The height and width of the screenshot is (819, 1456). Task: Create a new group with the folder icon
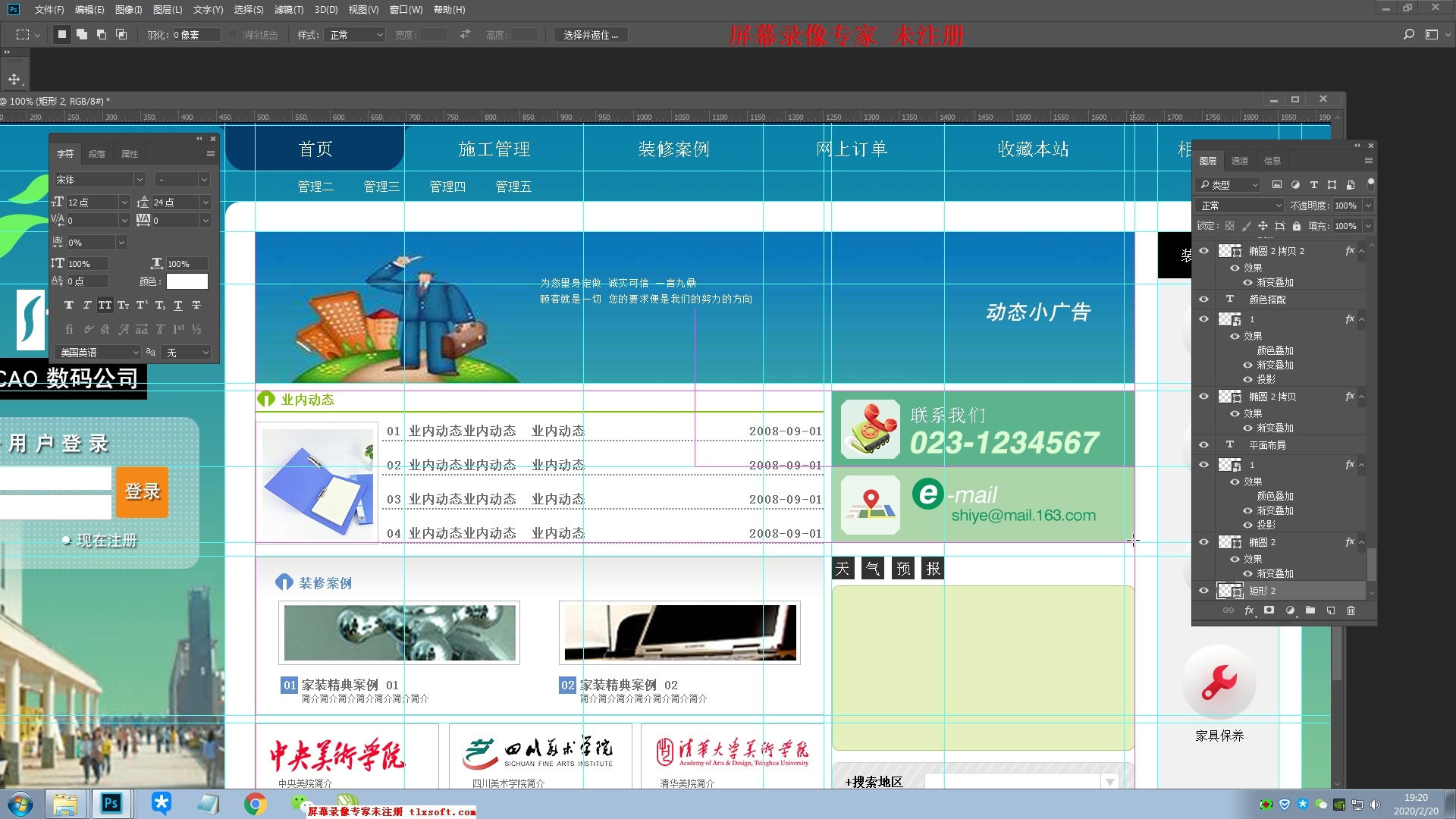click(x=1310, y=610)
